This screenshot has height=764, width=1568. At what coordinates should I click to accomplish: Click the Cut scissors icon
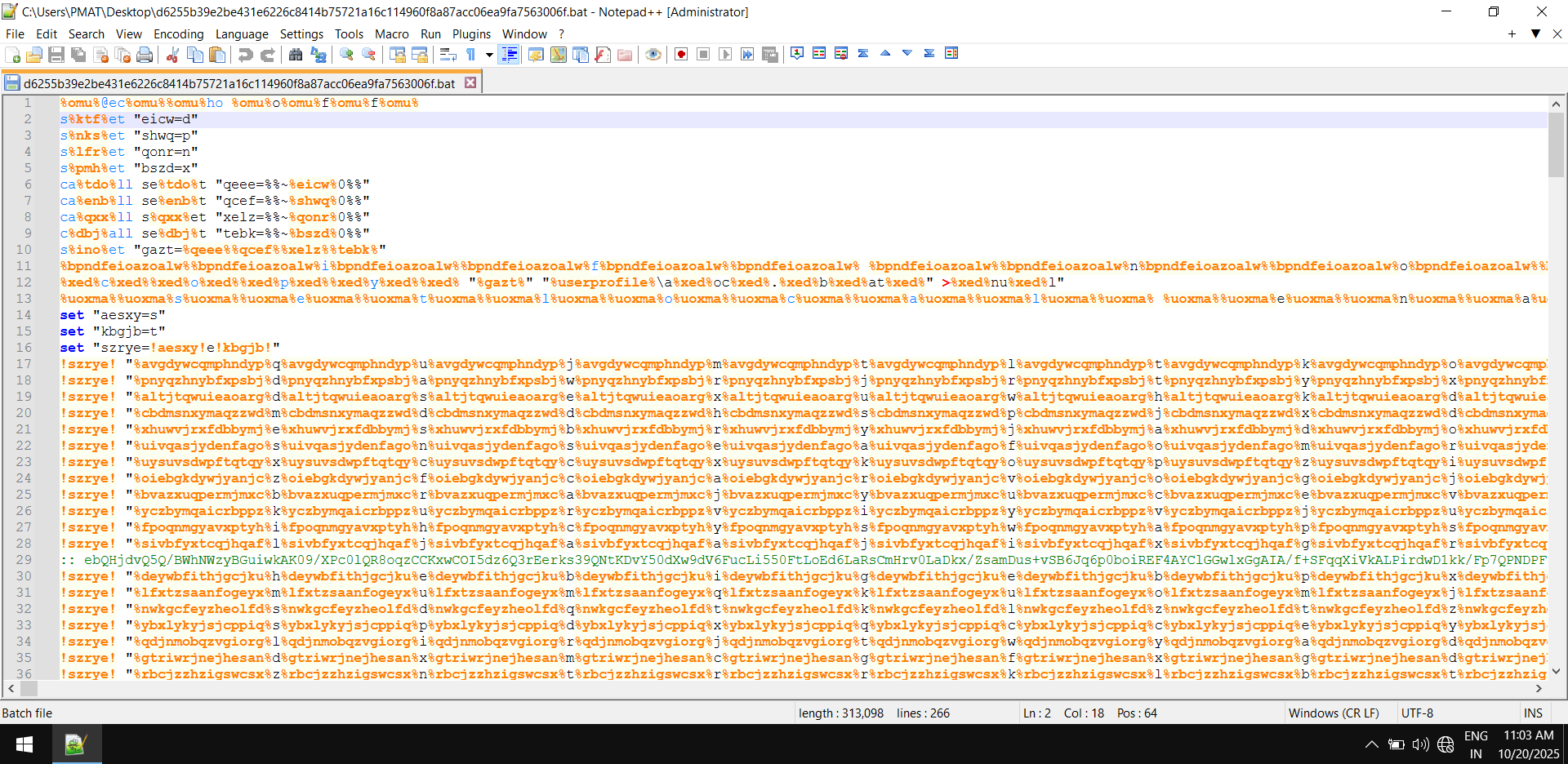pos(172,55)
